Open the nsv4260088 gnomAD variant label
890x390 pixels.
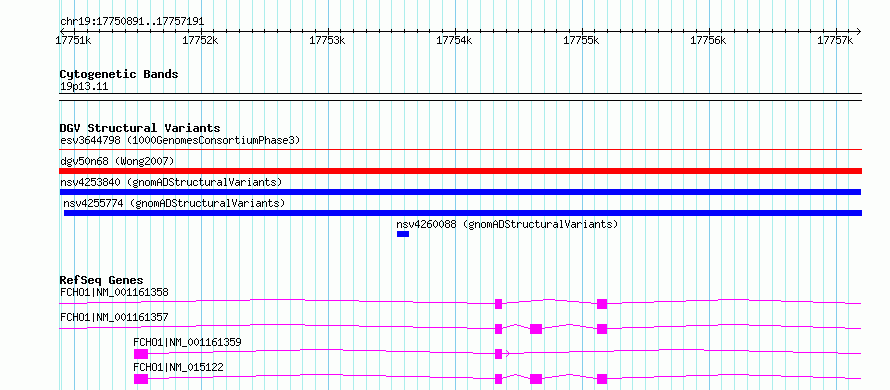pos(507,224)
